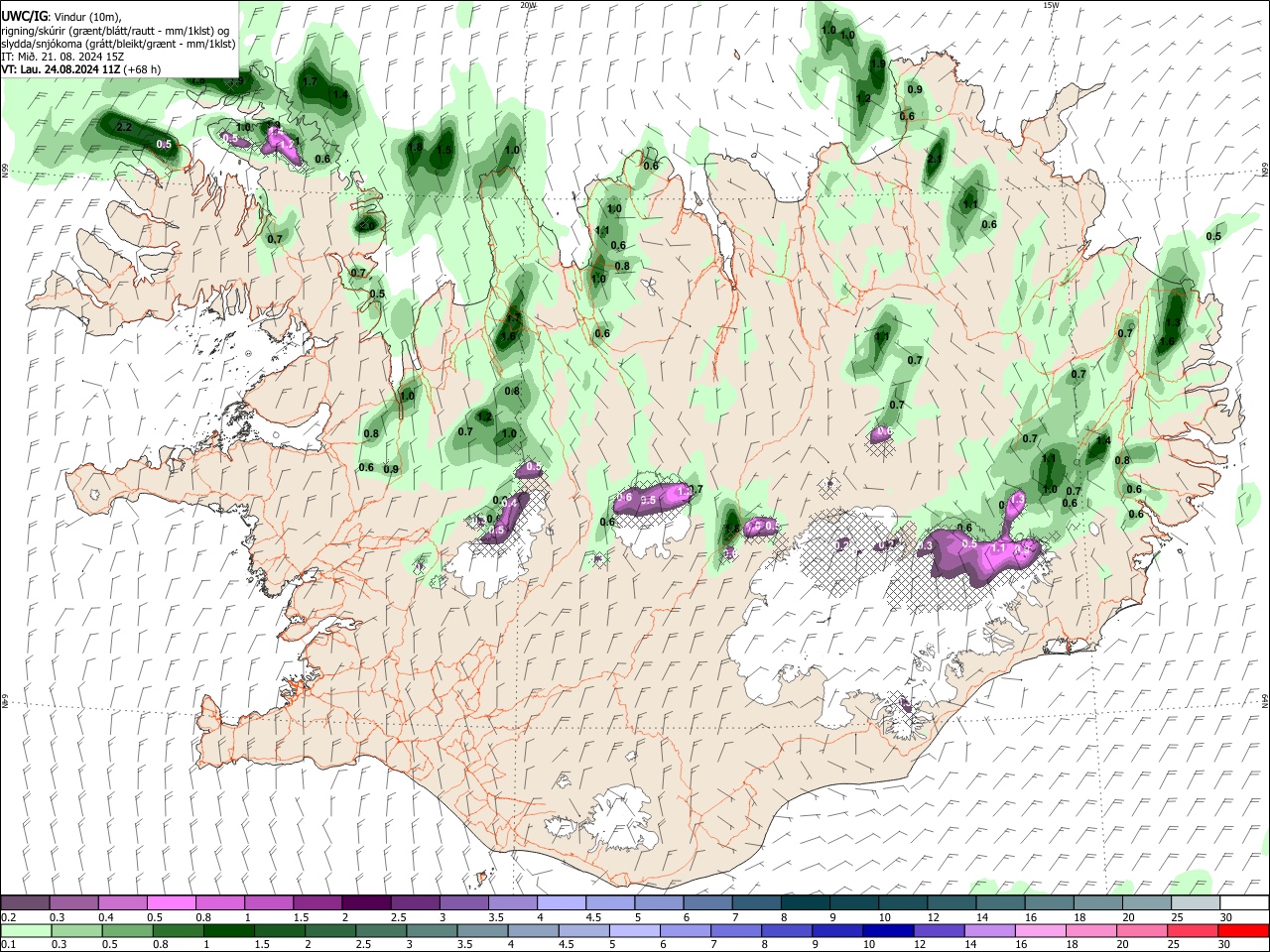This screenshot has width=1270, height=952.
Task: Select rain legend swatch between 25 and 30
Action: point(1191,931)
